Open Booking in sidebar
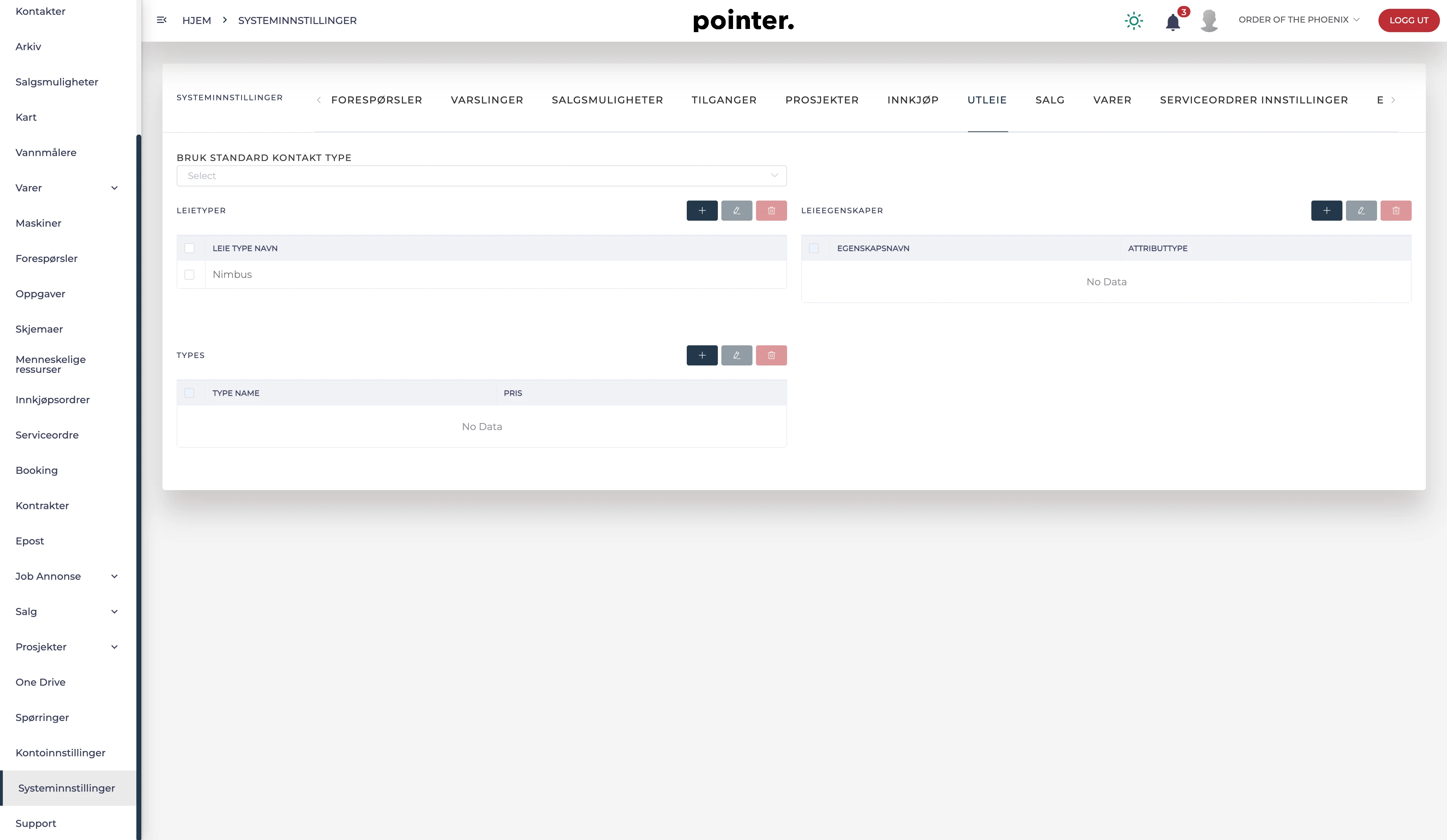The height and width of the screenshot is (840, 1447). (37, 470)
